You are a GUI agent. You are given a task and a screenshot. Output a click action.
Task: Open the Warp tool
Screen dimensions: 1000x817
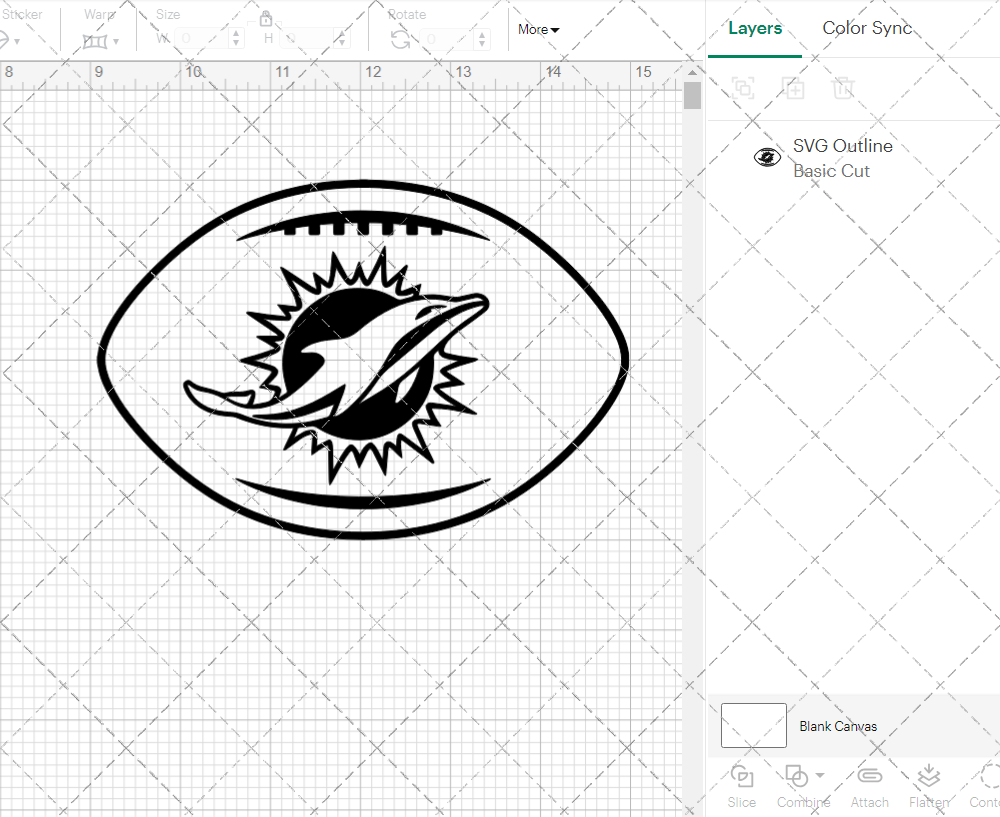pyautogui.click(x=95, y=41)
